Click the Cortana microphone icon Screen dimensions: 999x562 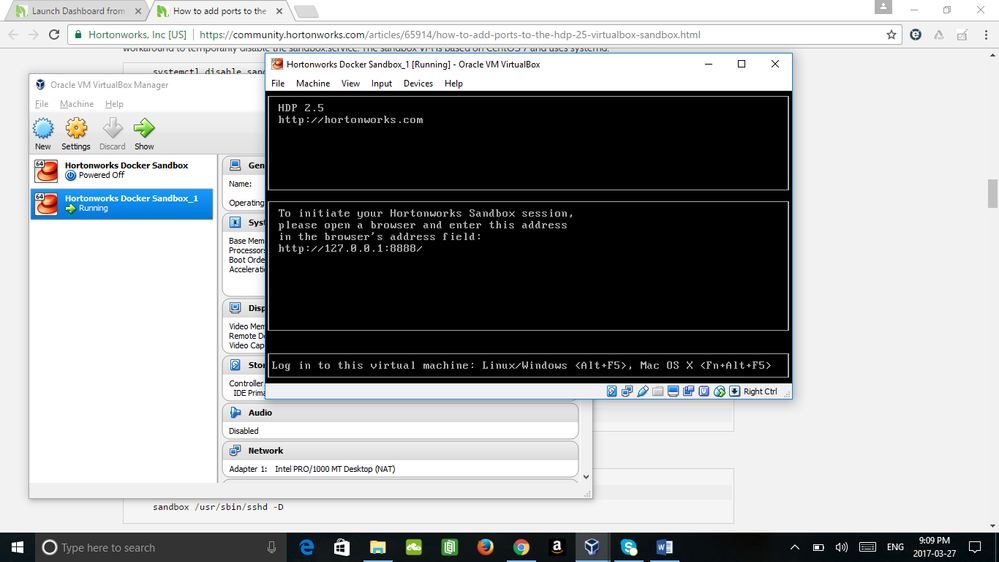(x=271, y=547)
